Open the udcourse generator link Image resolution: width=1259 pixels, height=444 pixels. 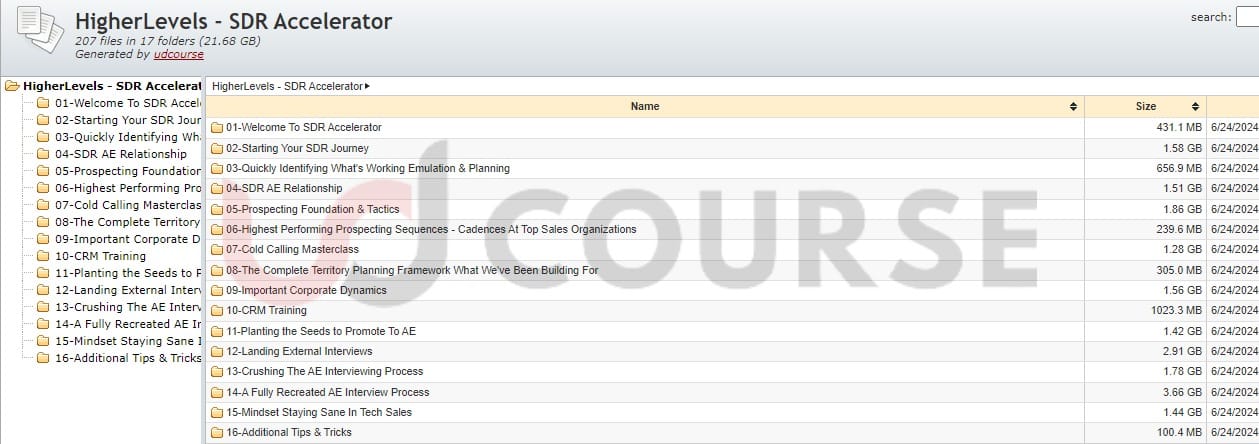[x=178, y=54]
